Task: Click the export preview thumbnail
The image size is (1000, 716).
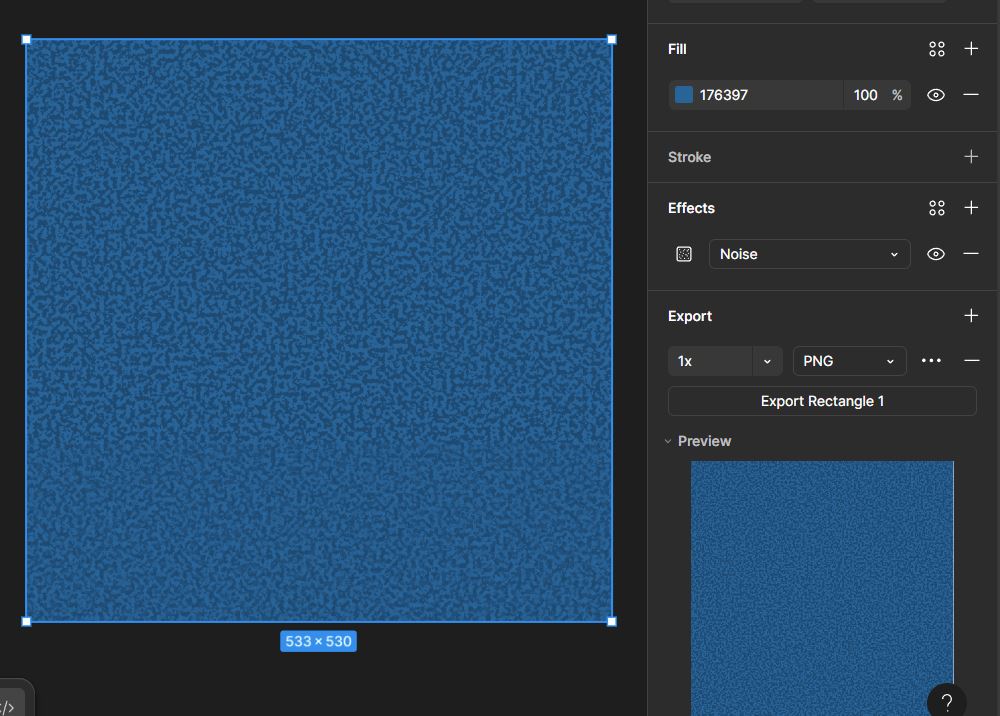Action: click(822, 588)
